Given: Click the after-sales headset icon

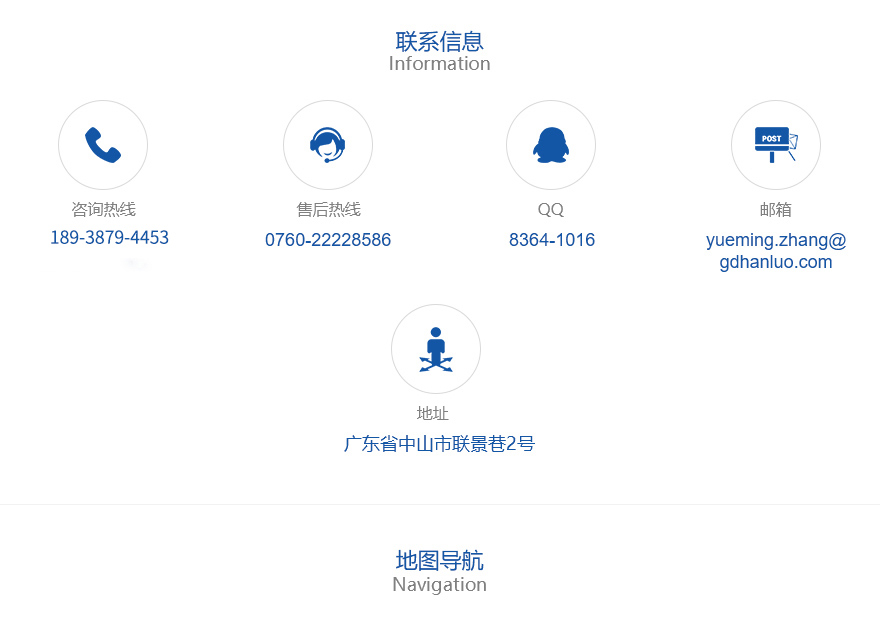Looking at the screenshot, I should click(327, 145).
